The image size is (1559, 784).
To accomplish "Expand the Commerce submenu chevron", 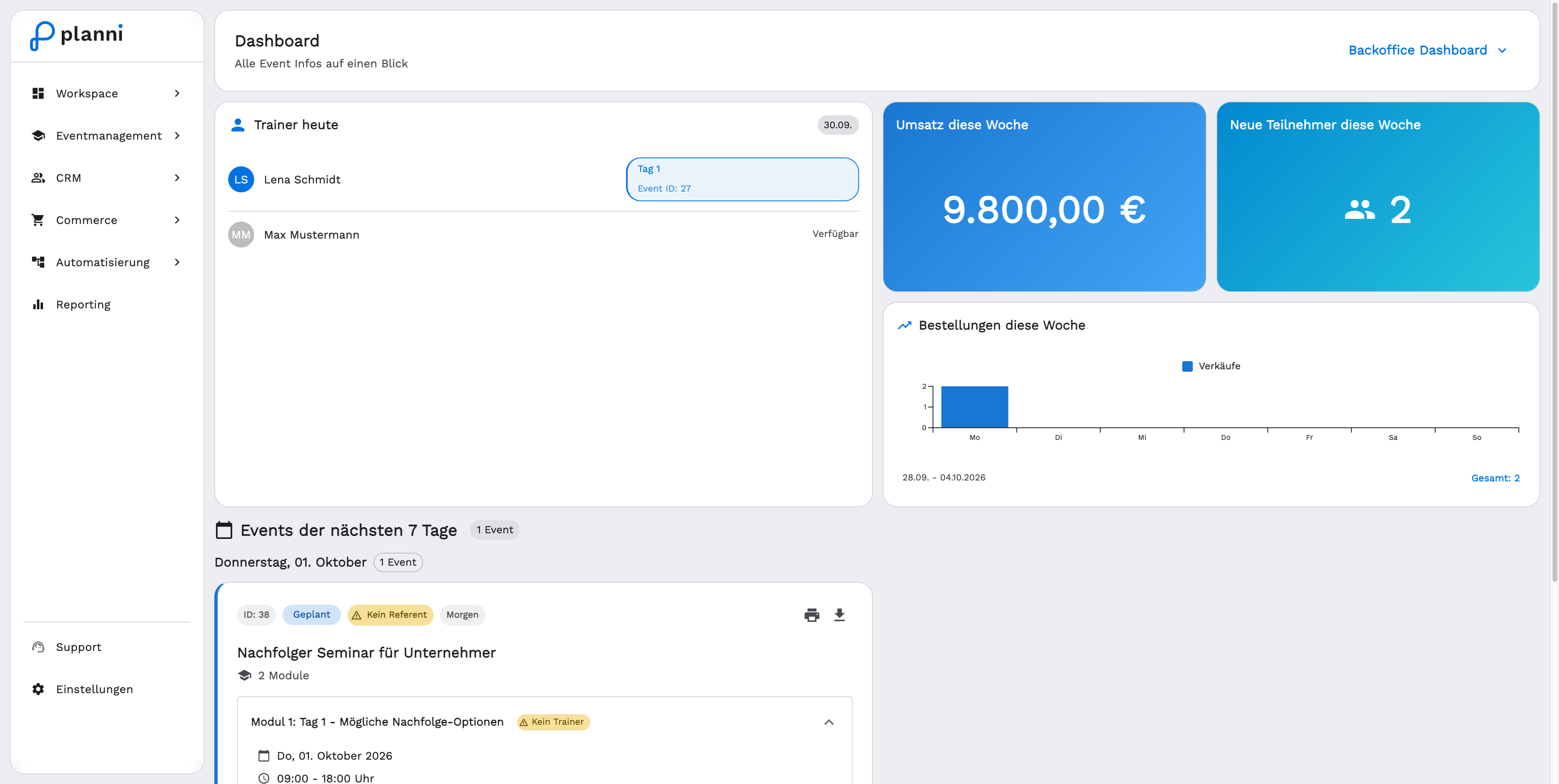I will [x=177, y=220].
